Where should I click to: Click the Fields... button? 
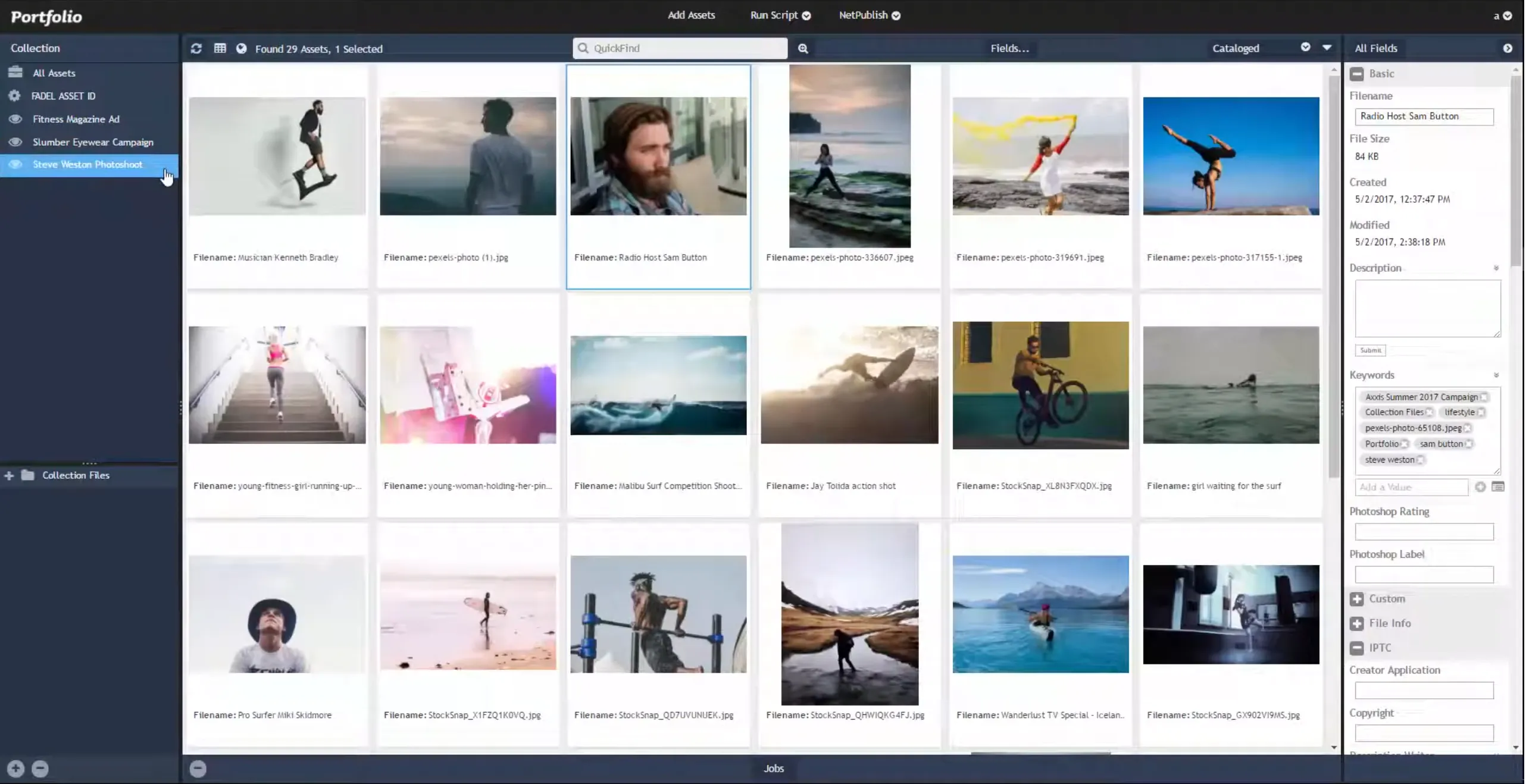click(1009, 48)
